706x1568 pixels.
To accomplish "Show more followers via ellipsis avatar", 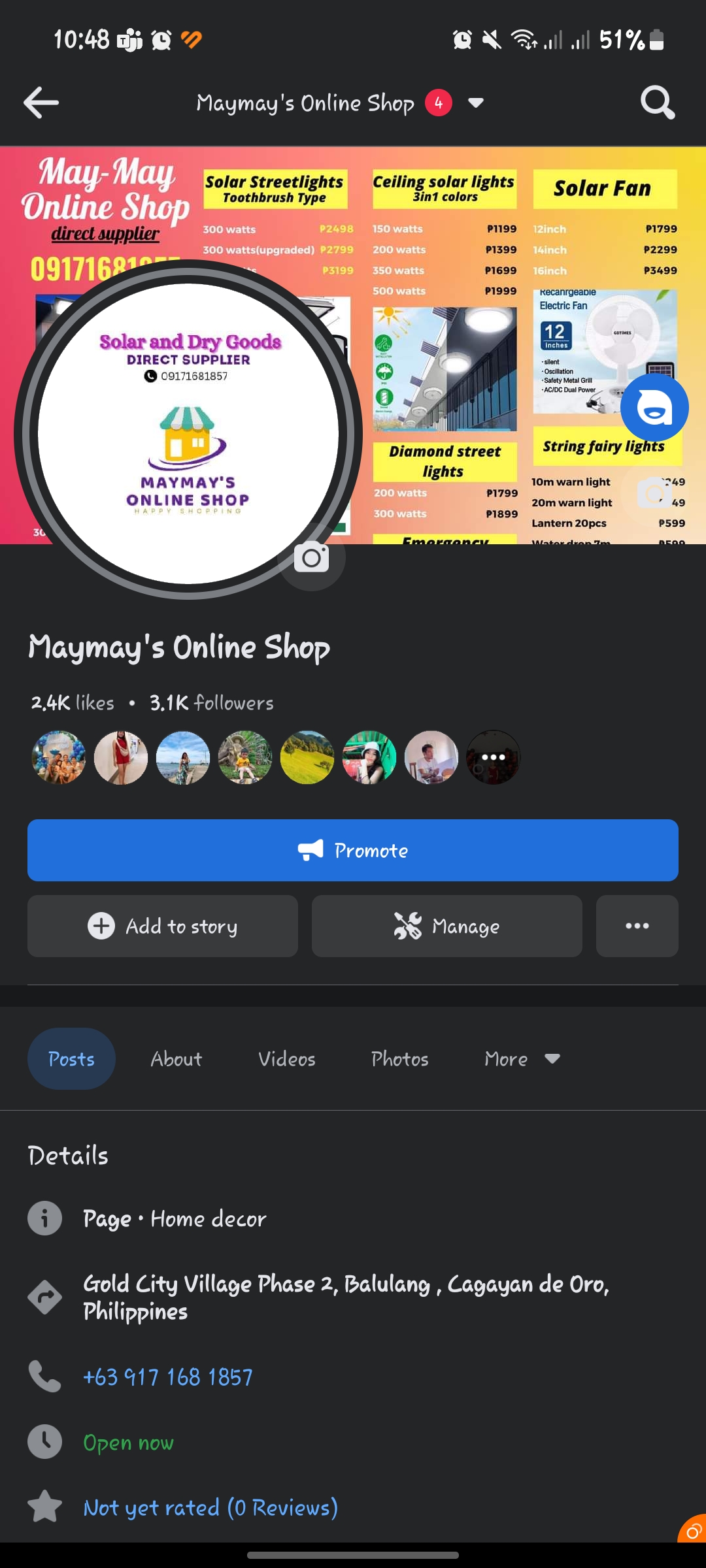I will click(494, 757).
